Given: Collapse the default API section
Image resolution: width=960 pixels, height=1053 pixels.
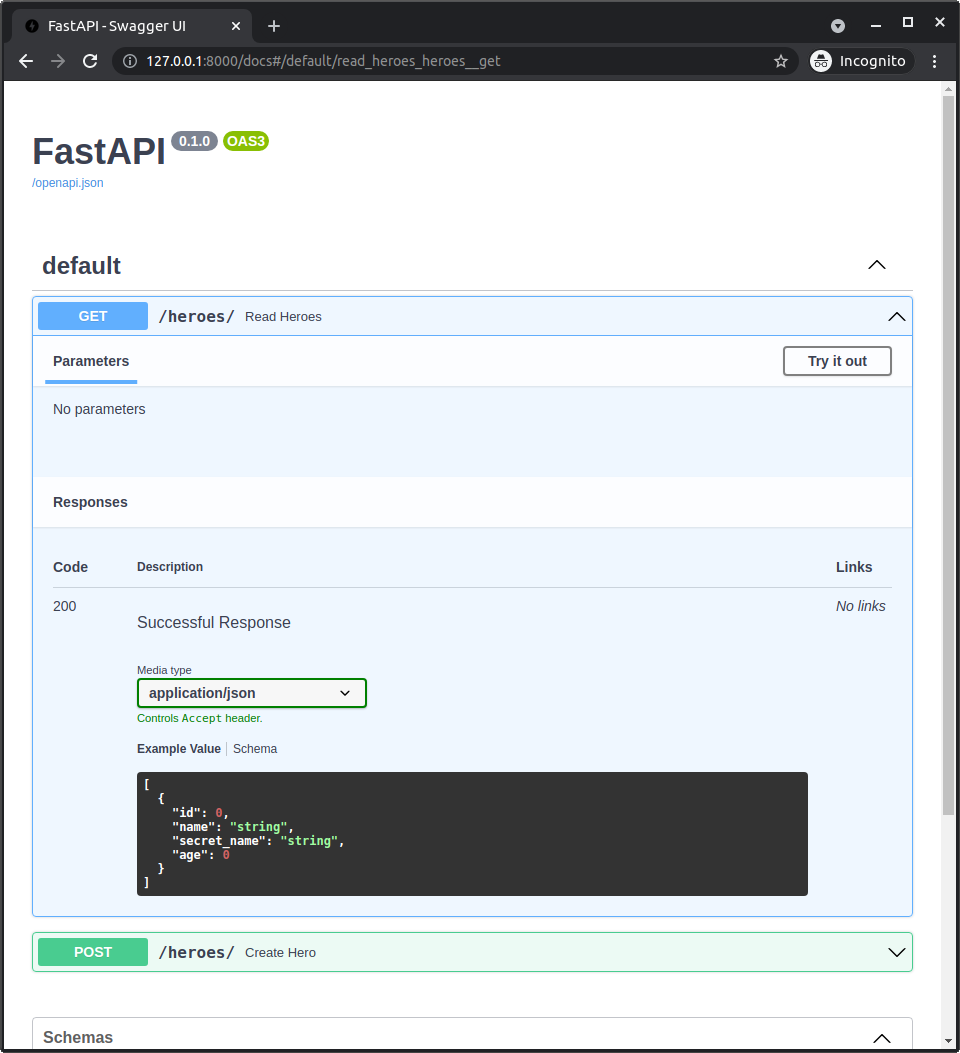Looking at the screenshot, I should (877, 265).
